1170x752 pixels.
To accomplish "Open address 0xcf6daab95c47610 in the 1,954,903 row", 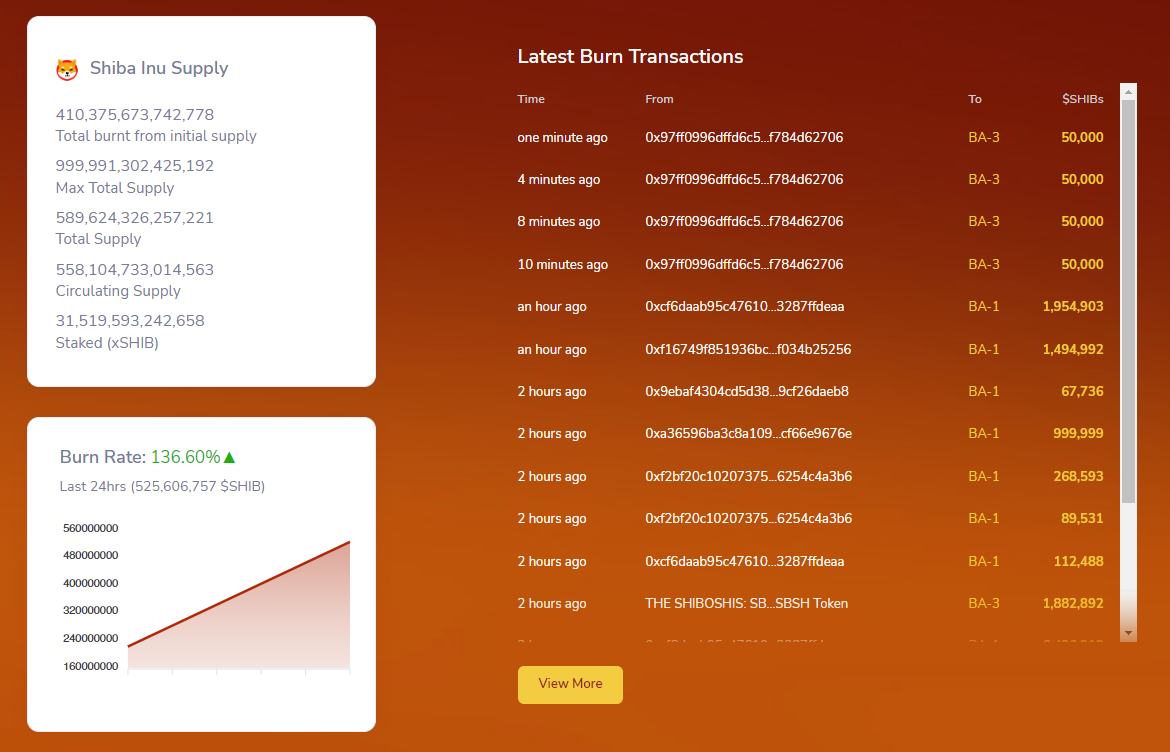I will 745,307.
